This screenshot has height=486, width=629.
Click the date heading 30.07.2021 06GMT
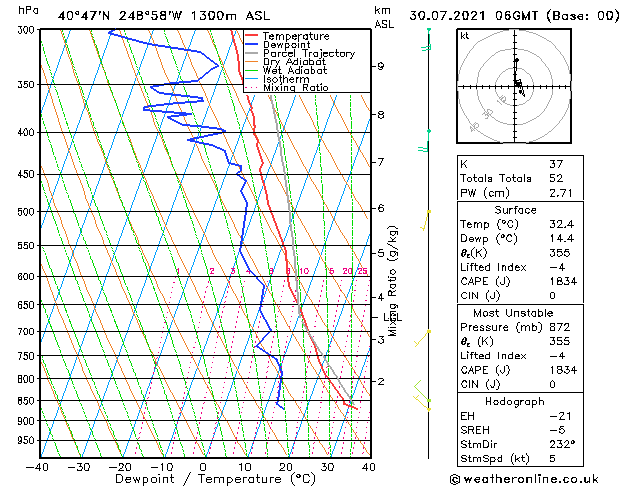click(473, 16)
